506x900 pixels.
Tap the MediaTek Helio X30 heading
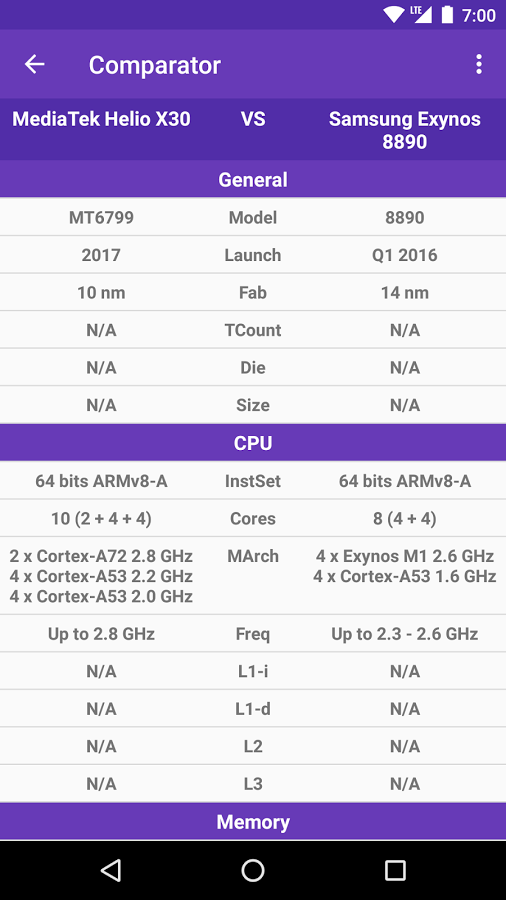(x=102, y=119)
